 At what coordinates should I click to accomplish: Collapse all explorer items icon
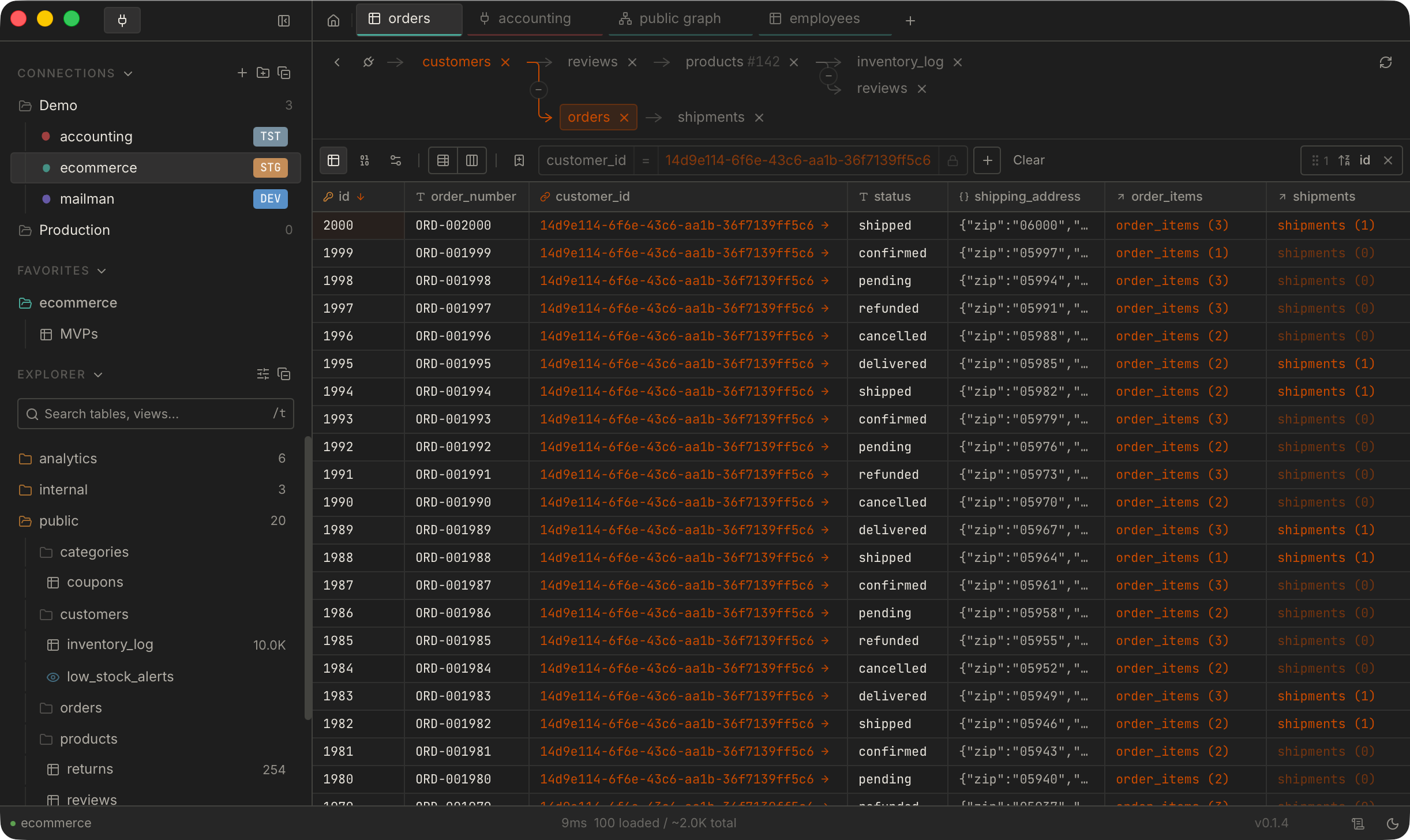tap(284, 374)
